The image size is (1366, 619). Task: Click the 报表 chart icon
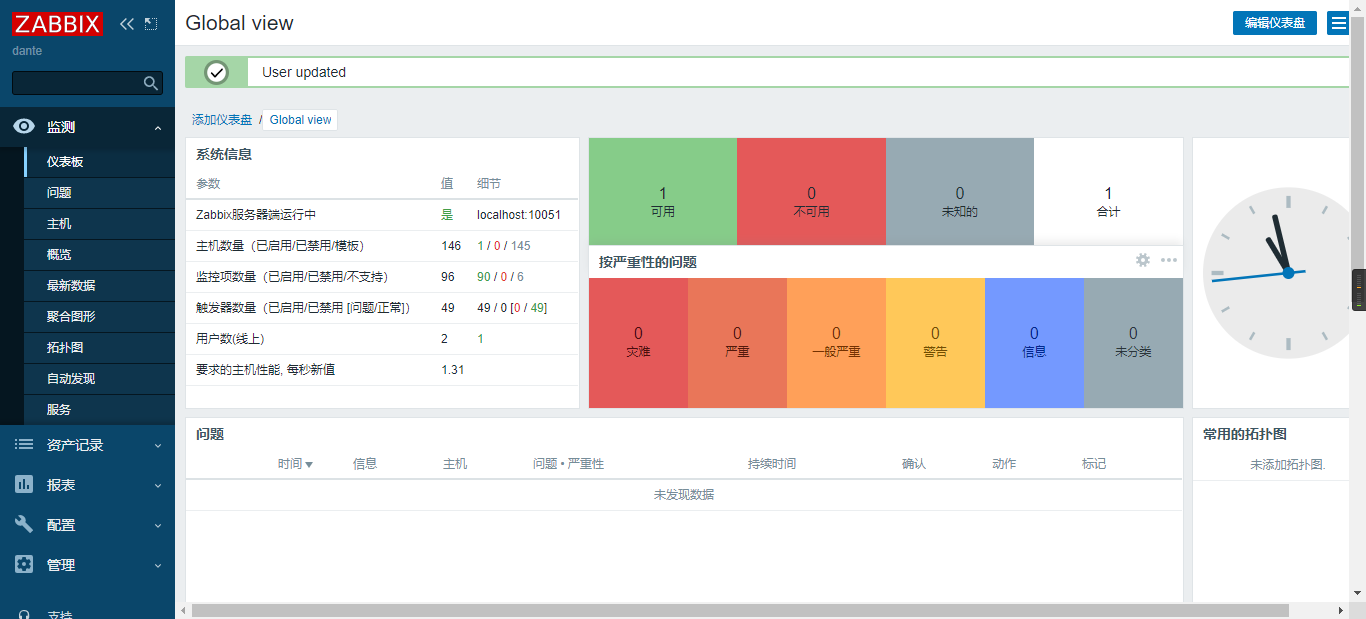[x=24, y=484]
